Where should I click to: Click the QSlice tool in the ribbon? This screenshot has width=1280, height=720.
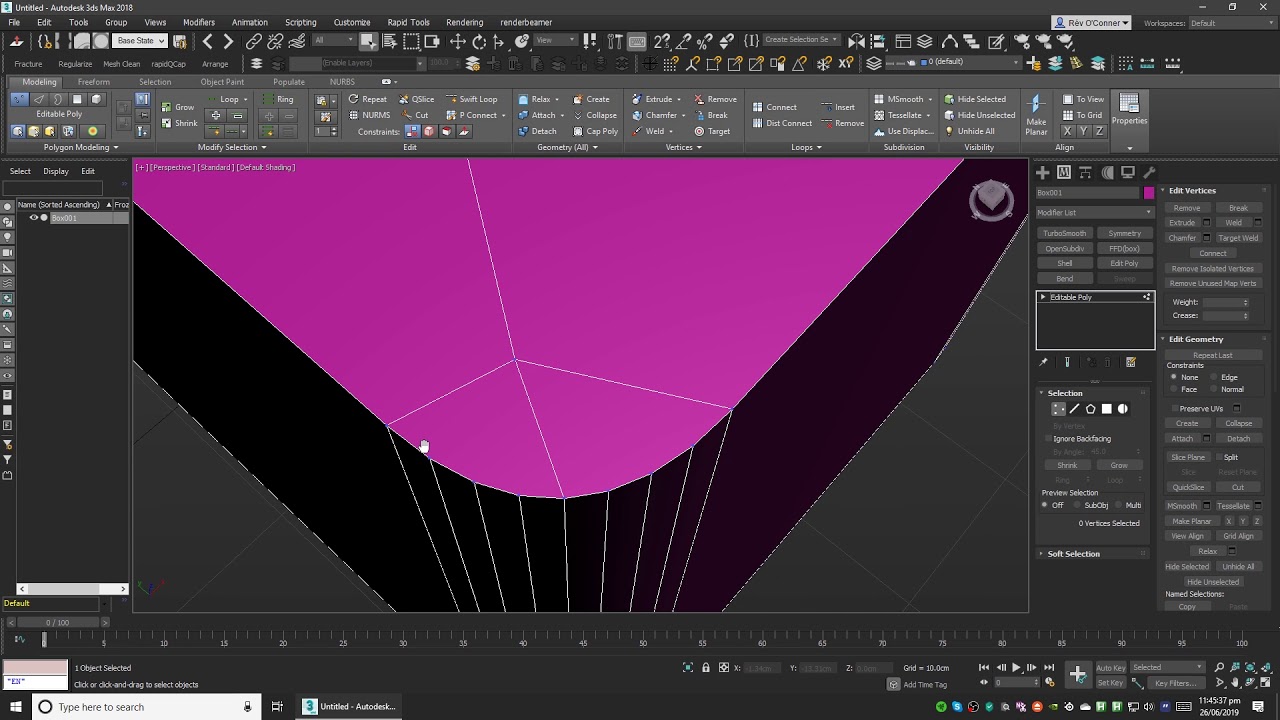point(416,99)
